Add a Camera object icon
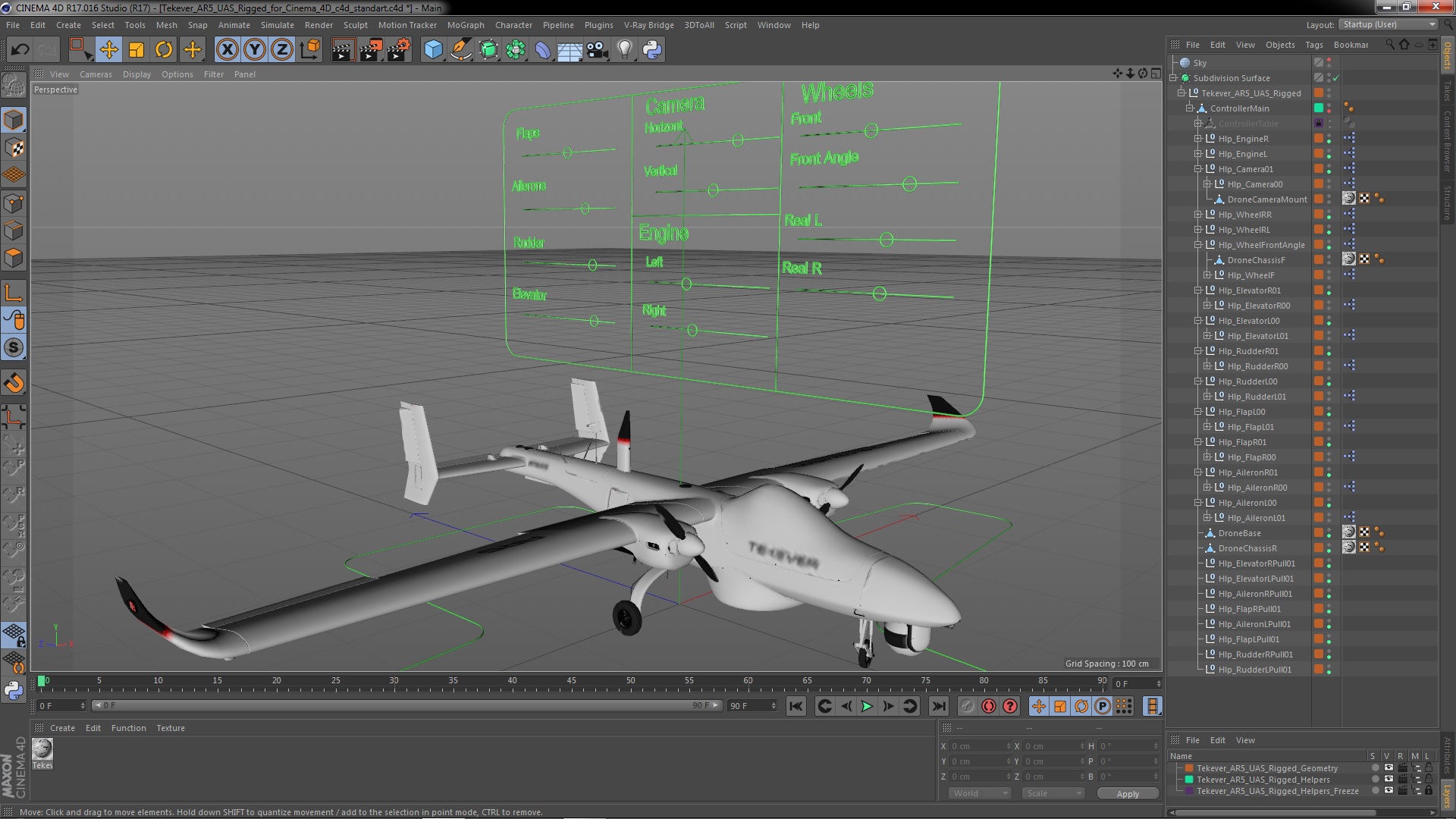The width and height of the screenshot is (1456, 819). point(598,50)
